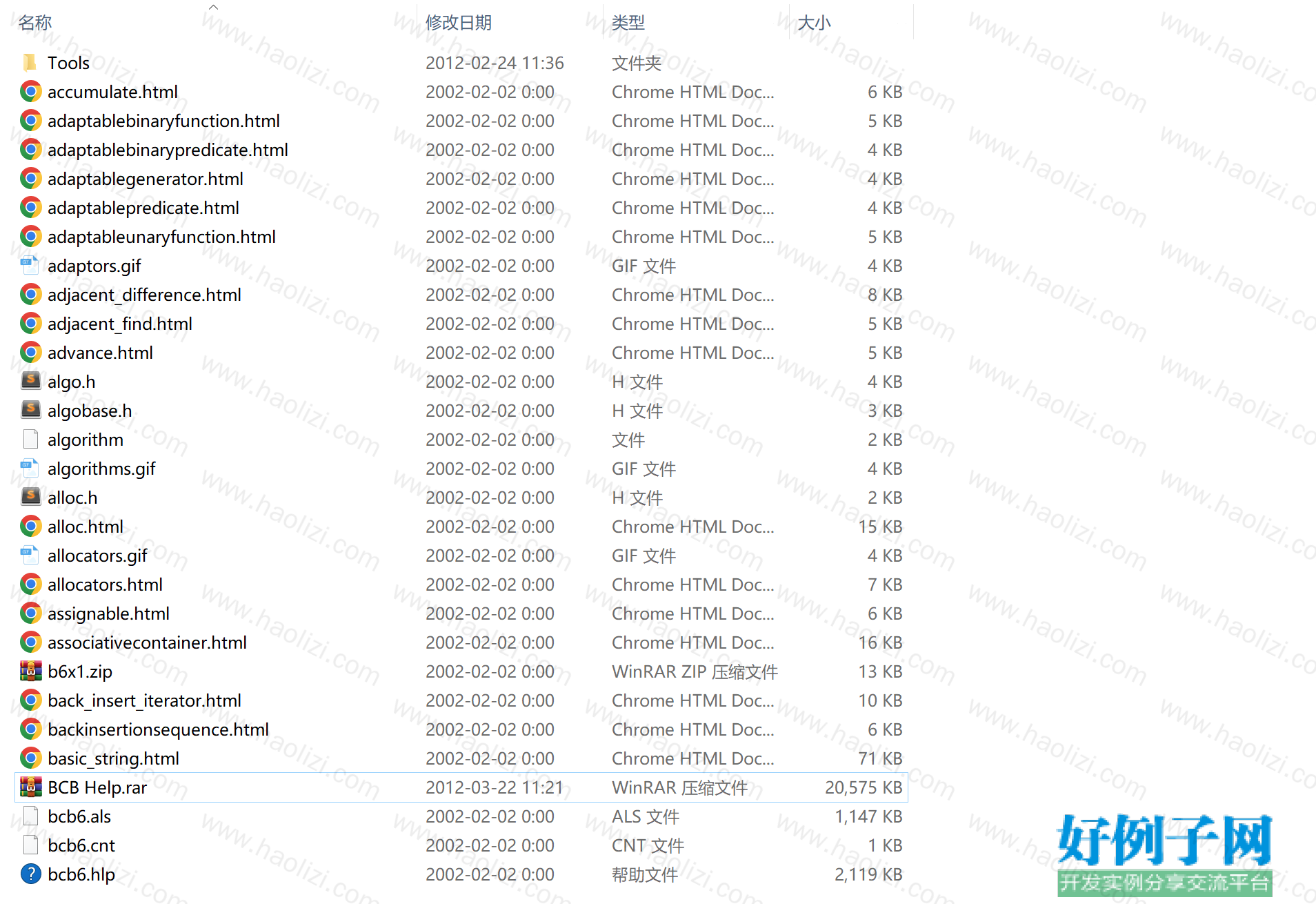Click the type 帮助文件

point(645,874)
